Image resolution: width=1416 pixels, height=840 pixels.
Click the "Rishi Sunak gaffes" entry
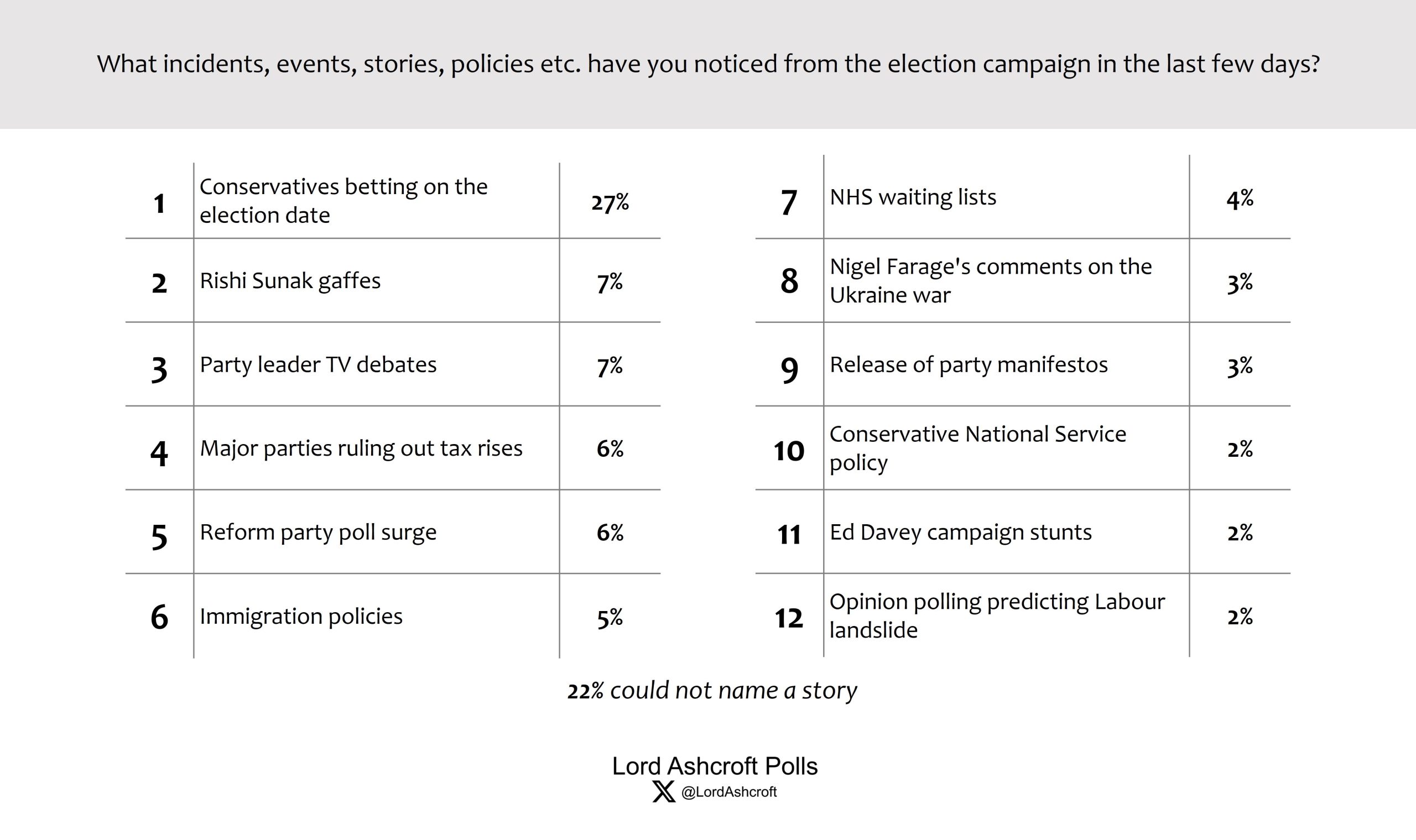pyautogui.click(x=290, y=281)
